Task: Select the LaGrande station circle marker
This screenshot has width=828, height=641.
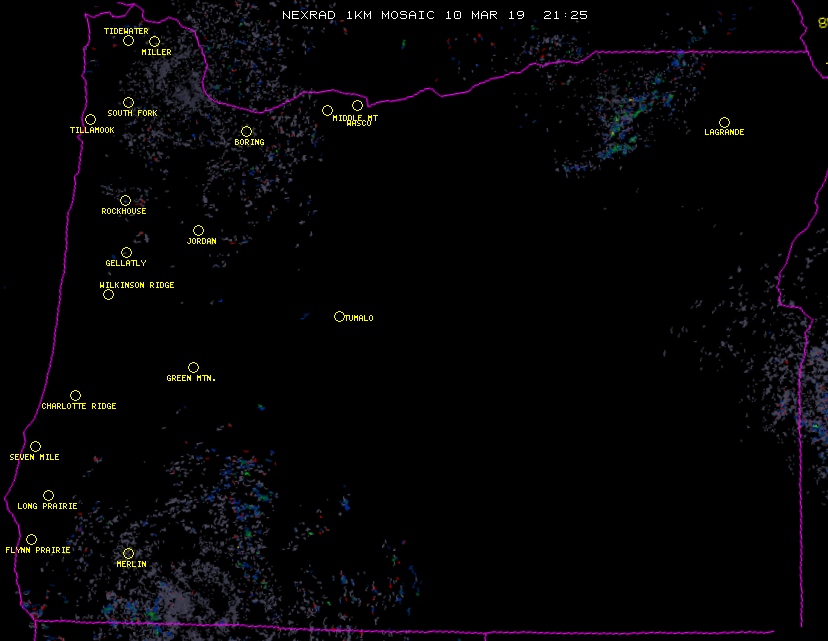Action: click(x=724, y=122)
